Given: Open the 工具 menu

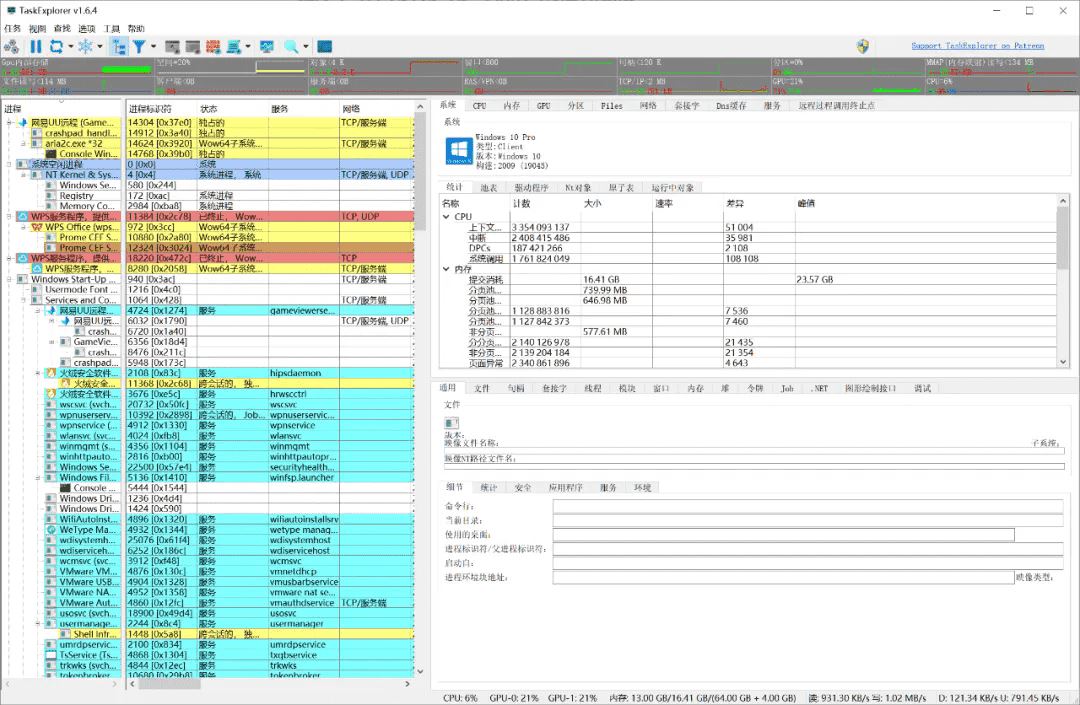Looking at the screenshot, I should [x=112, y=29].
